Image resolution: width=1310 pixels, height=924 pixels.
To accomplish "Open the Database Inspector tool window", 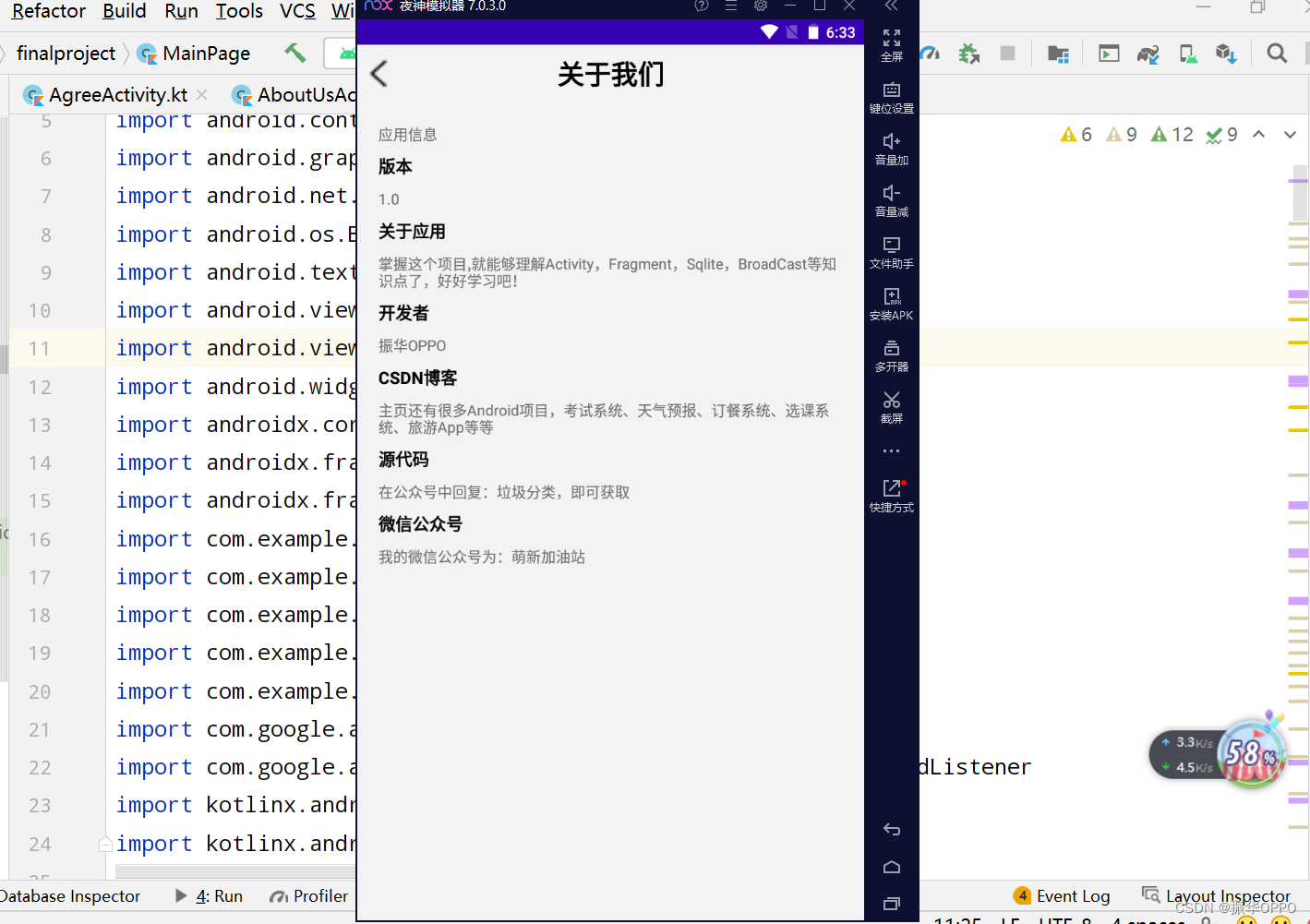I will click(70, 896).
